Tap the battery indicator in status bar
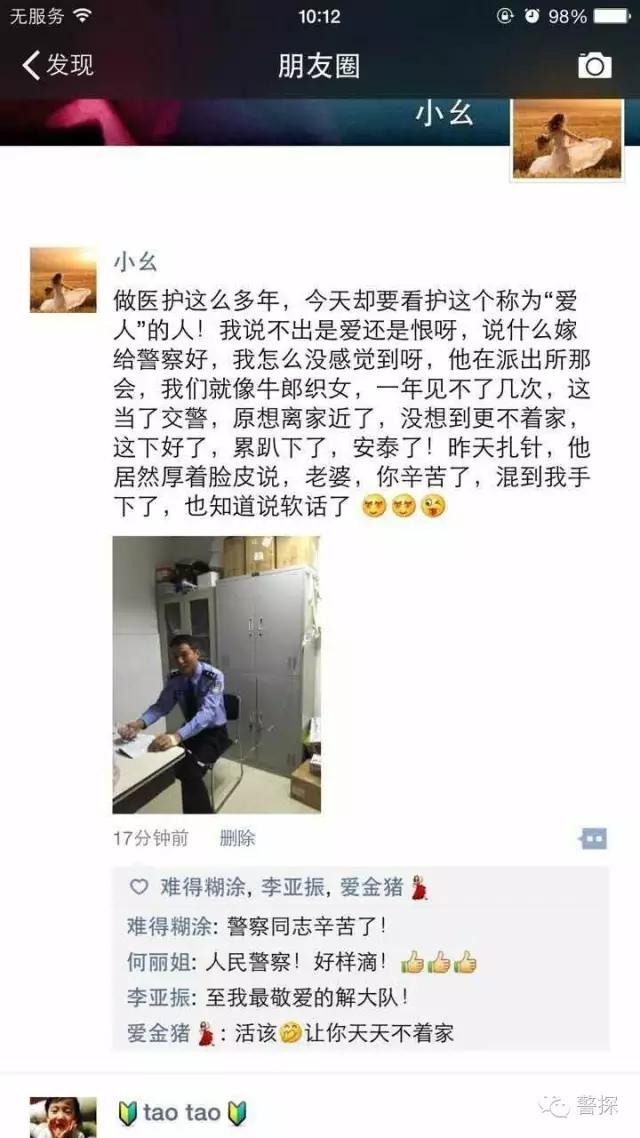This screenshot has height=1138, width=640. pos(612,16)
